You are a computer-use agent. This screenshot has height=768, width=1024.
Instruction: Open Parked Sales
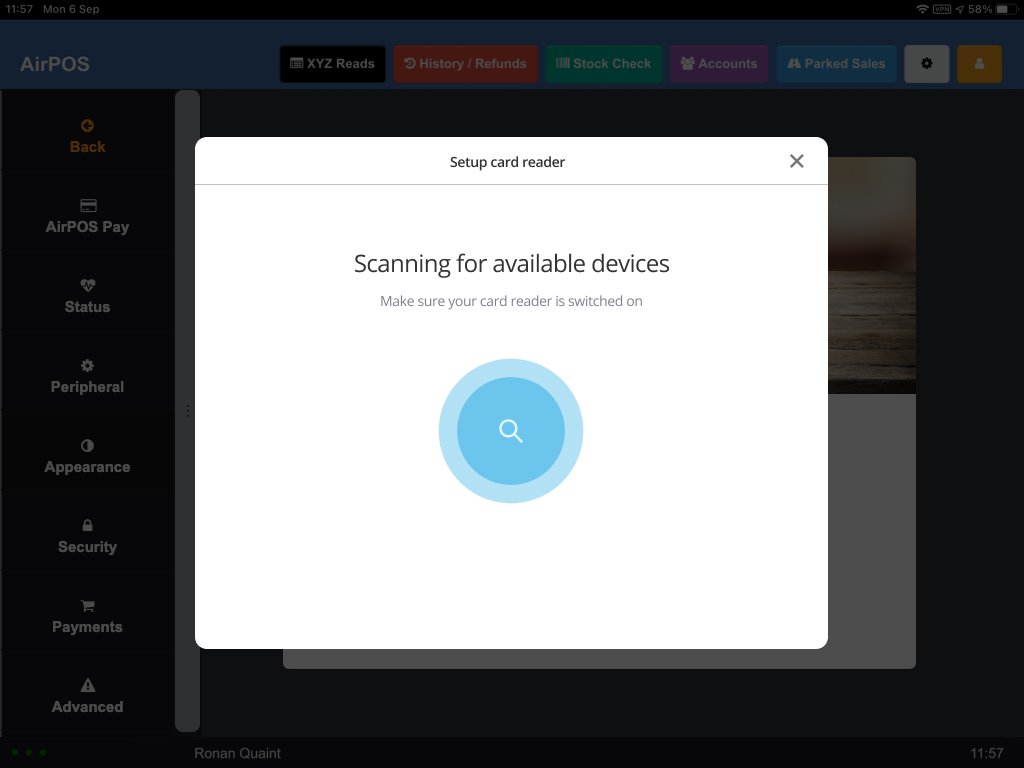836,64
